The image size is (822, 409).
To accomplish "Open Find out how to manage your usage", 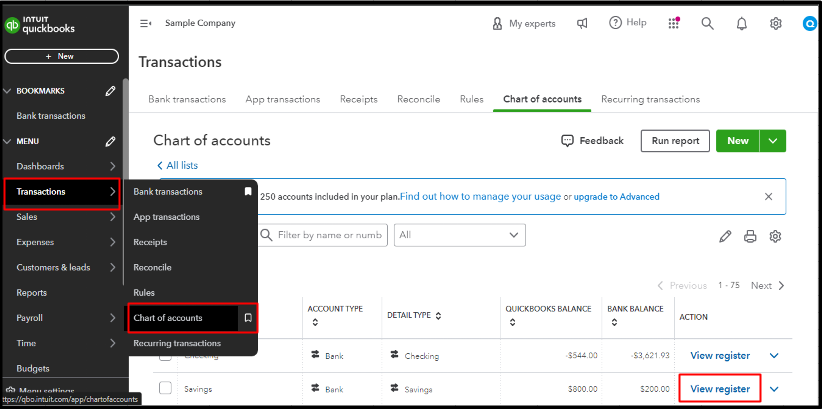I will (480, 197).
